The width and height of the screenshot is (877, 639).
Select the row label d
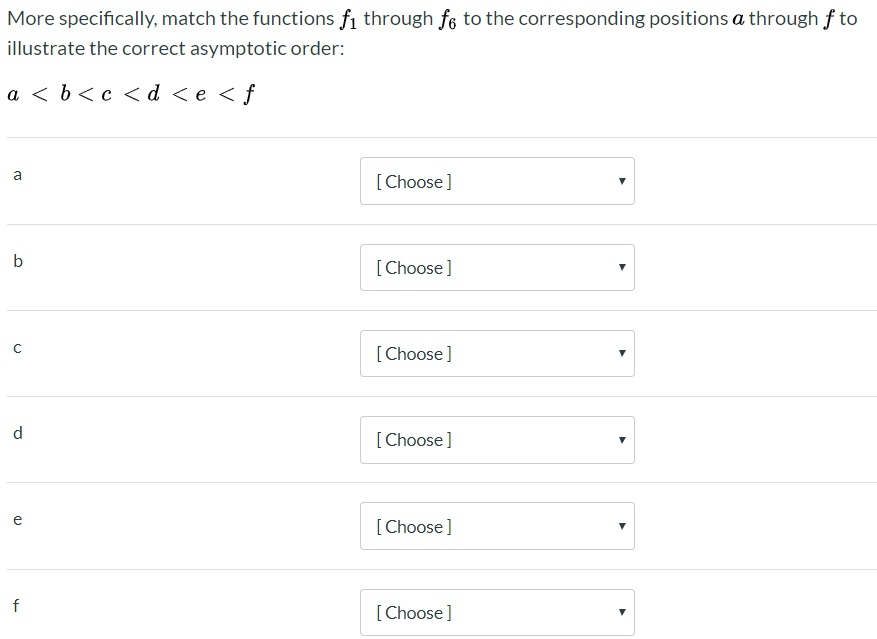17,433
